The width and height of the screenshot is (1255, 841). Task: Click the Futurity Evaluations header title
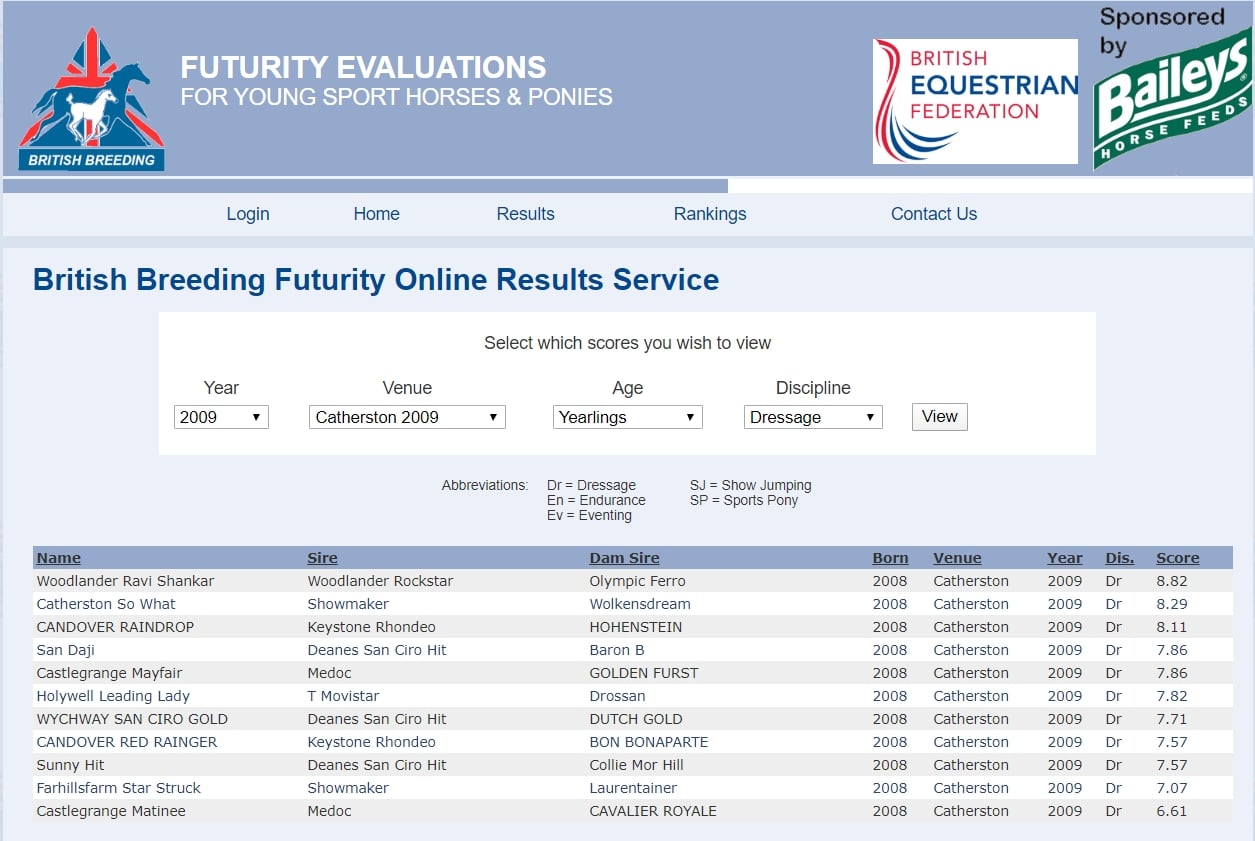[x=364, y=68]
